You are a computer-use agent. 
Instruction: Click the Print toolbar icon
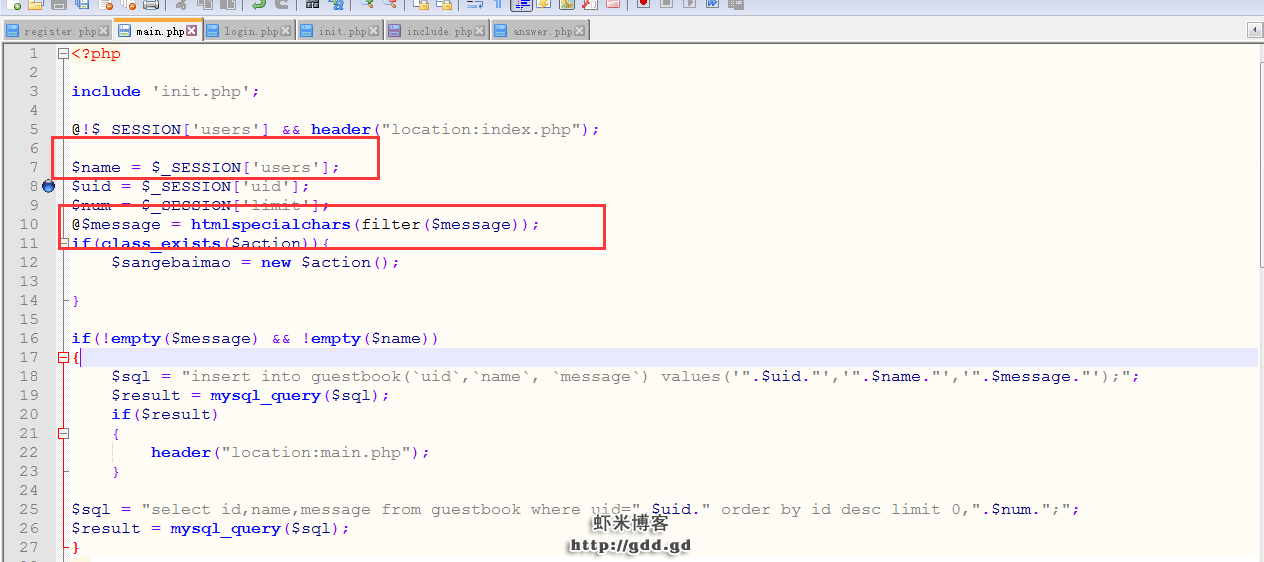(x=151, y=4)
